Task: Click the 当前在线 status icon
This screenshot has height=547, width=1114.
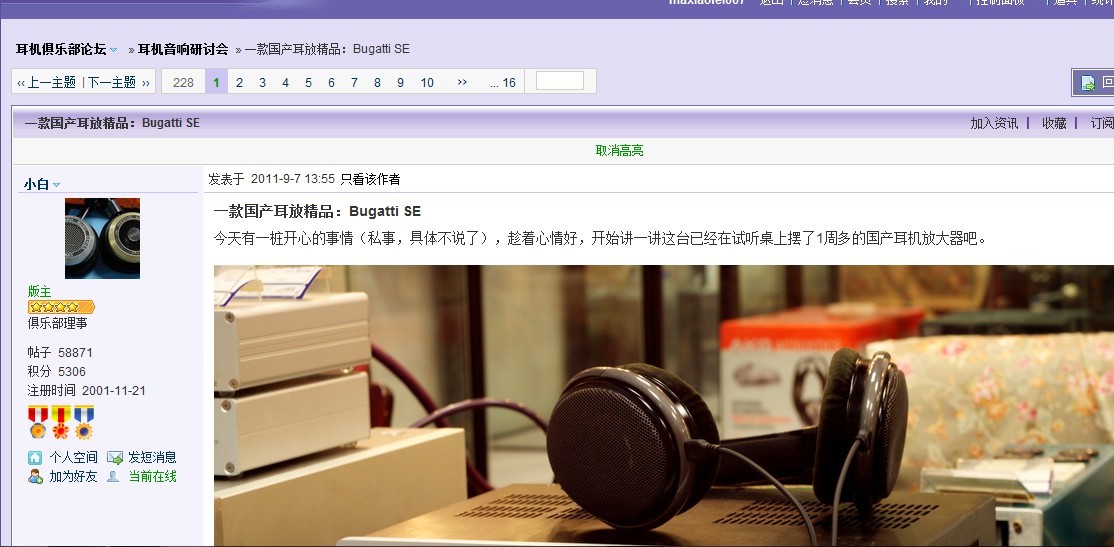Action: [x=113, y=477]
